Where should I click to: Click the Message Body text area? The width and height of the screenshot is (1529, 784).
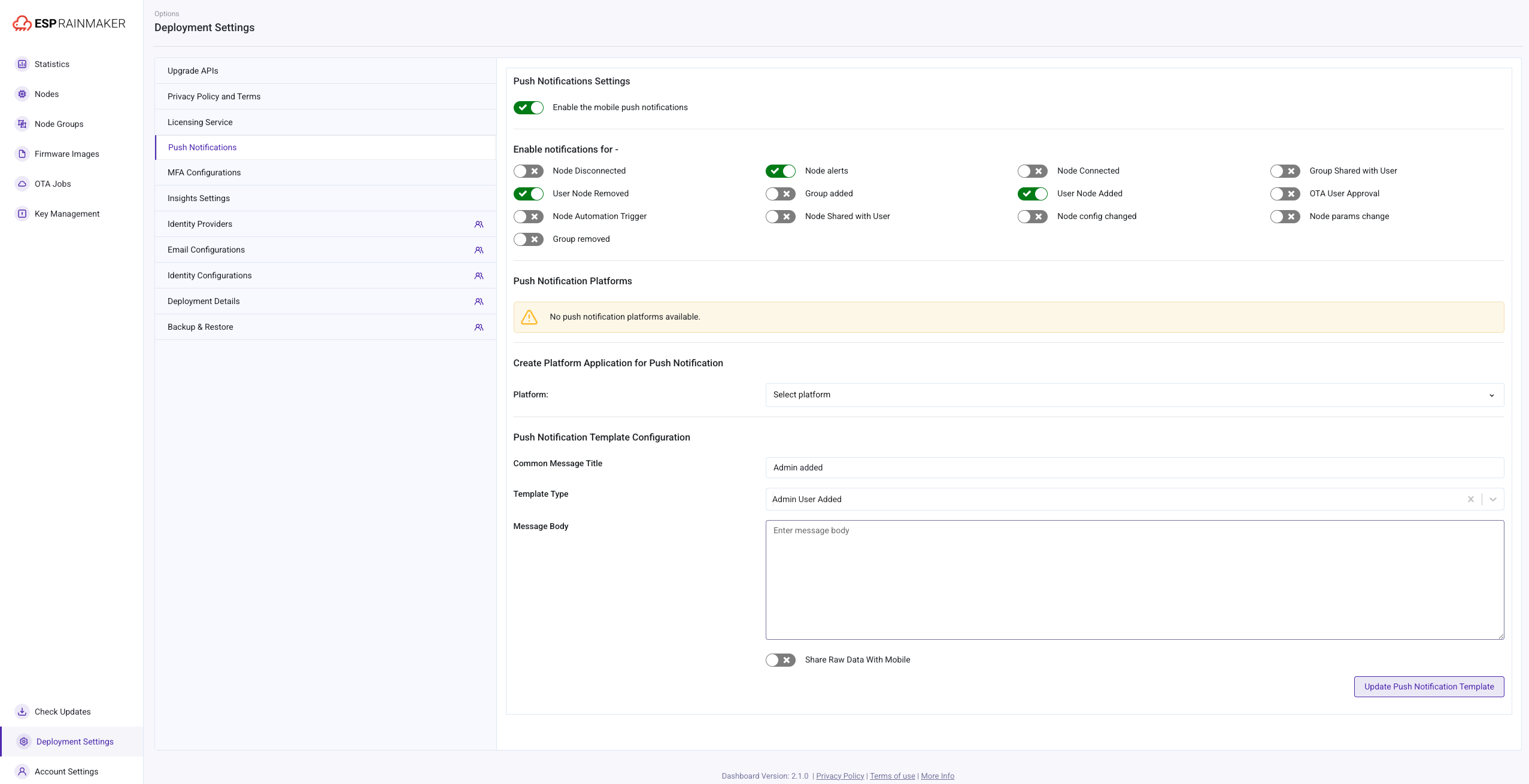tap(1134, 580)
